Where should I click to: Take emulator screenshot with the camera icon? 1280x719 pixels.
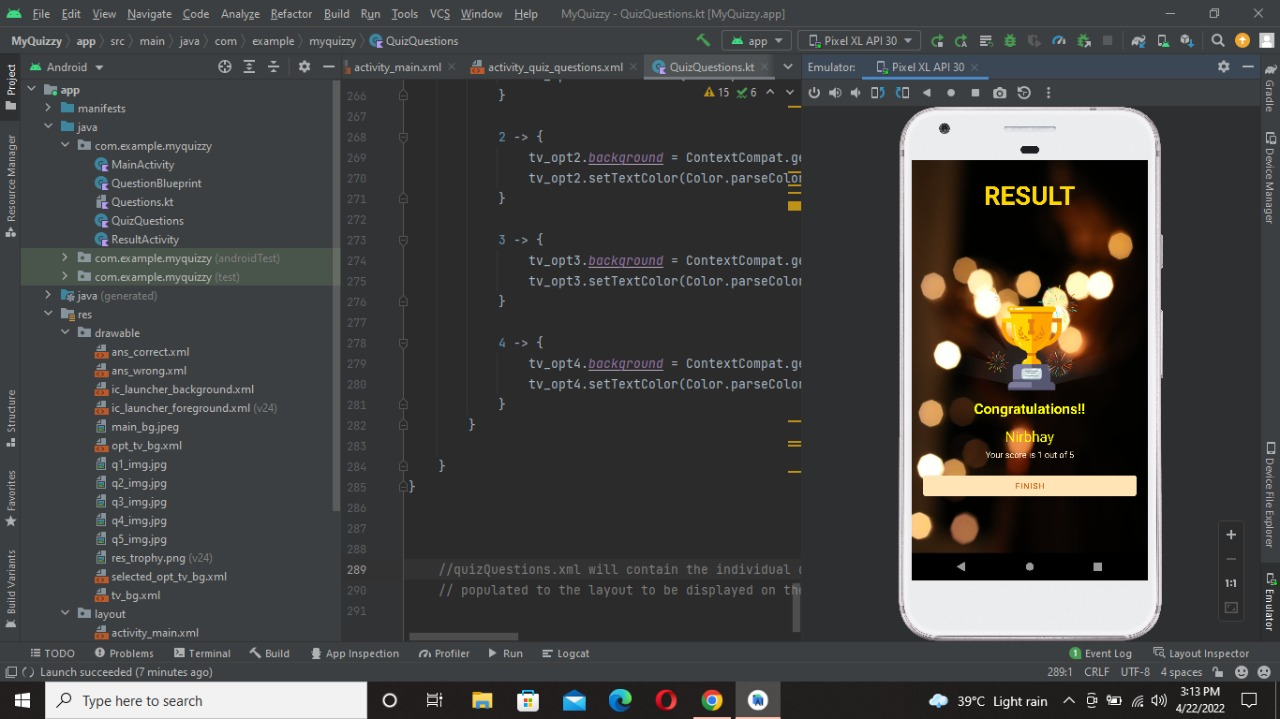tap(1000, 92)
